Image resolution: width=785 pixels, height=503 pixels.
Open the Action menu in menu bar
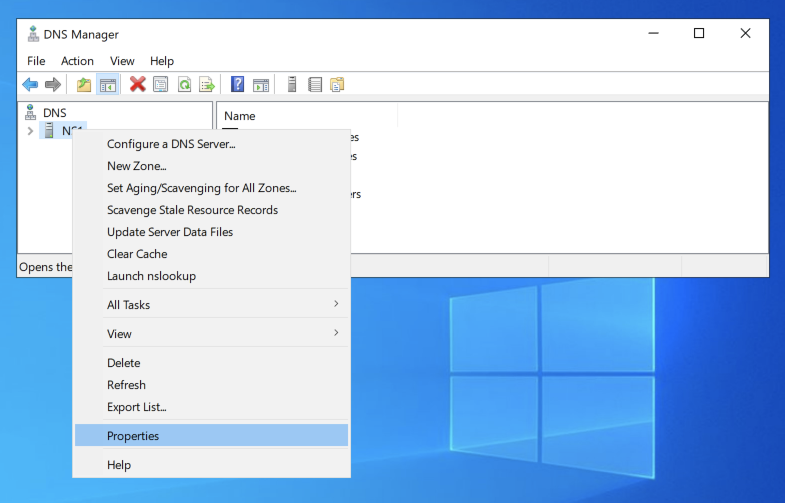click(x=77, y=61)
